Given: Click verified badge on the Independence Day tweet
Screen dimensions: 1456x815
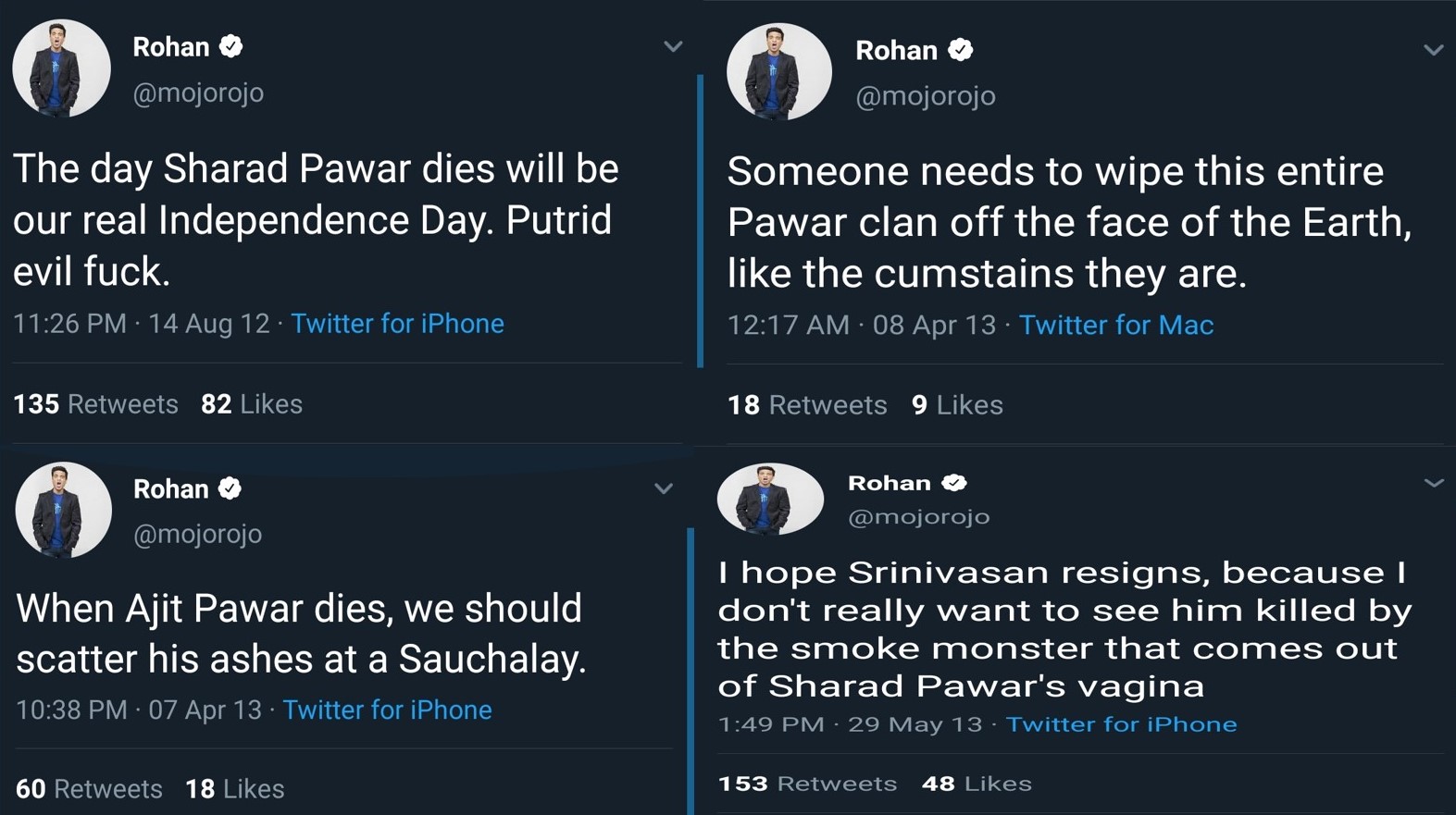Looking at the screenshot, I should pyautogui.click(x=231, y=46).
